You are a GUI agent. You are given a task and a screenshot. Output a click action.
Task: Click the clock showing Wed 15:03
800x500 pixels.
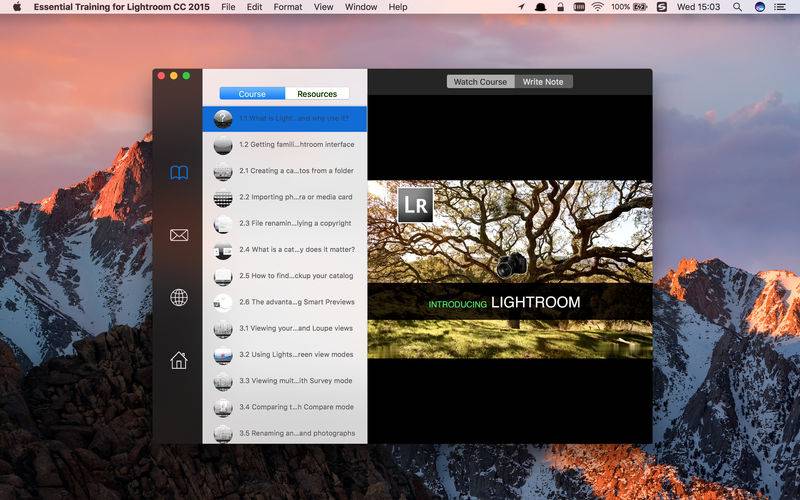tap(698, 7)
